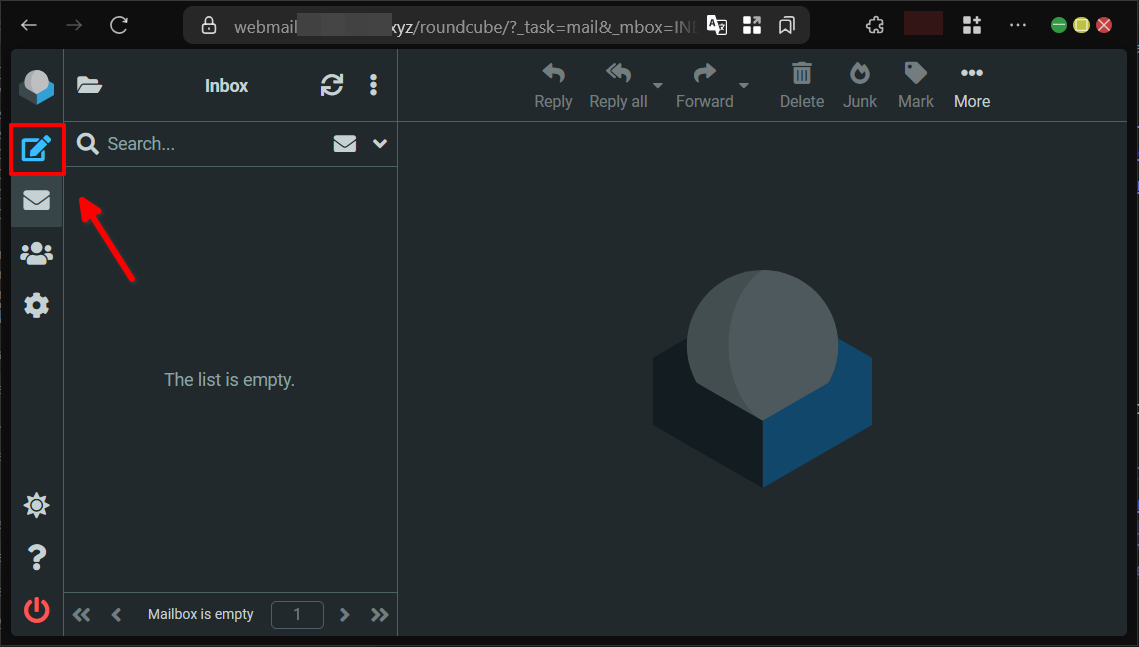Click the page number box

[297, 615]
